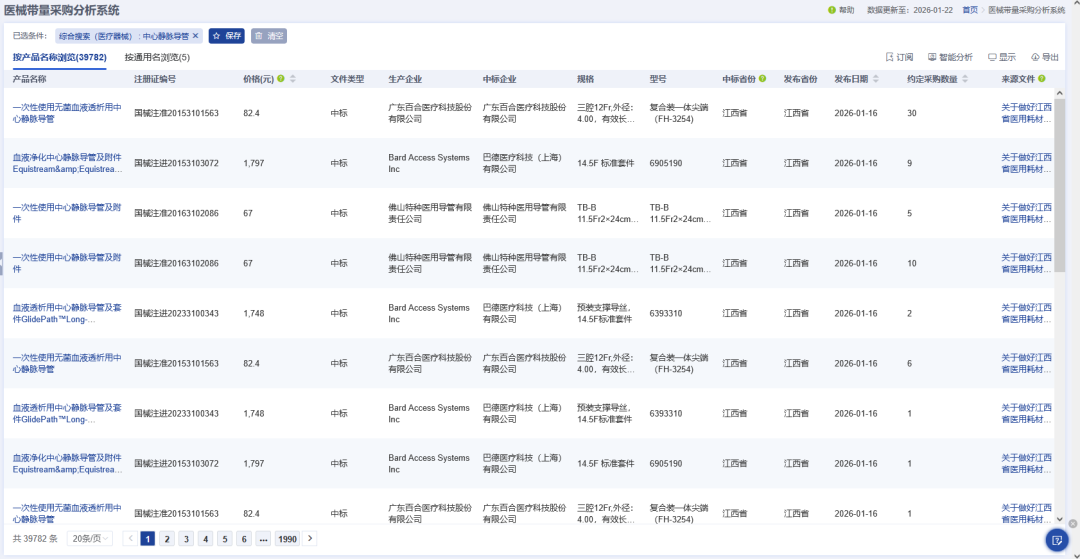The image size is (1080, 559).
Task: Click the 显示 display settings icon
Action: tap(992, 57)
